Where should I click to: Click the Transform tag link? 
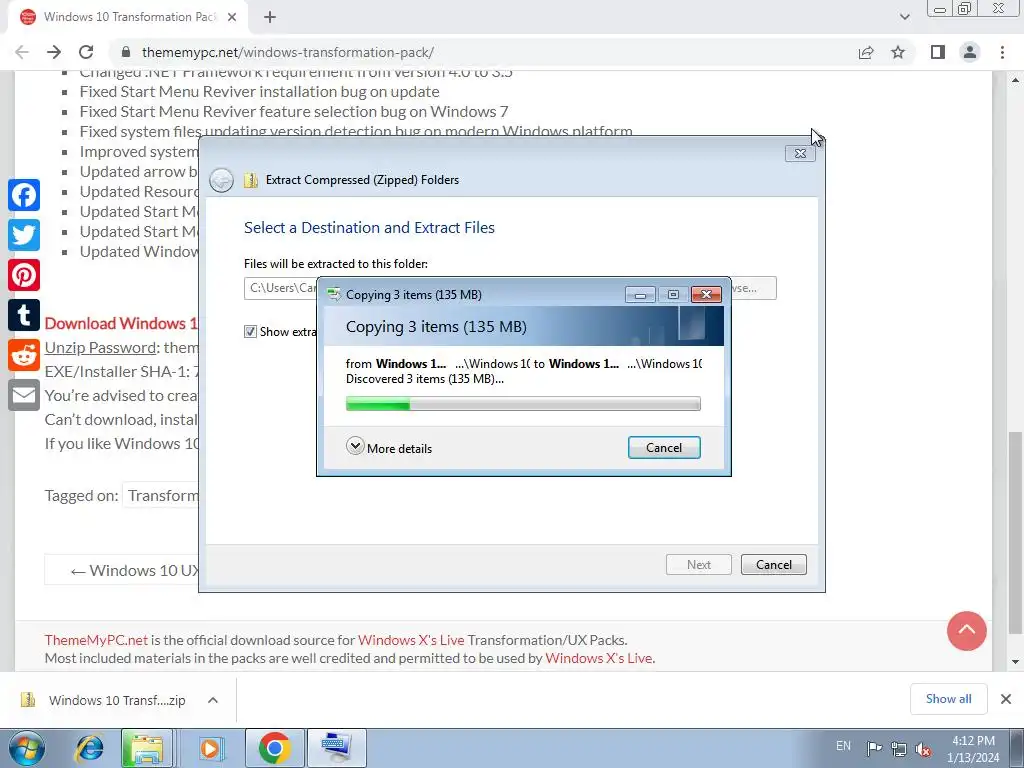coord(162,496)
